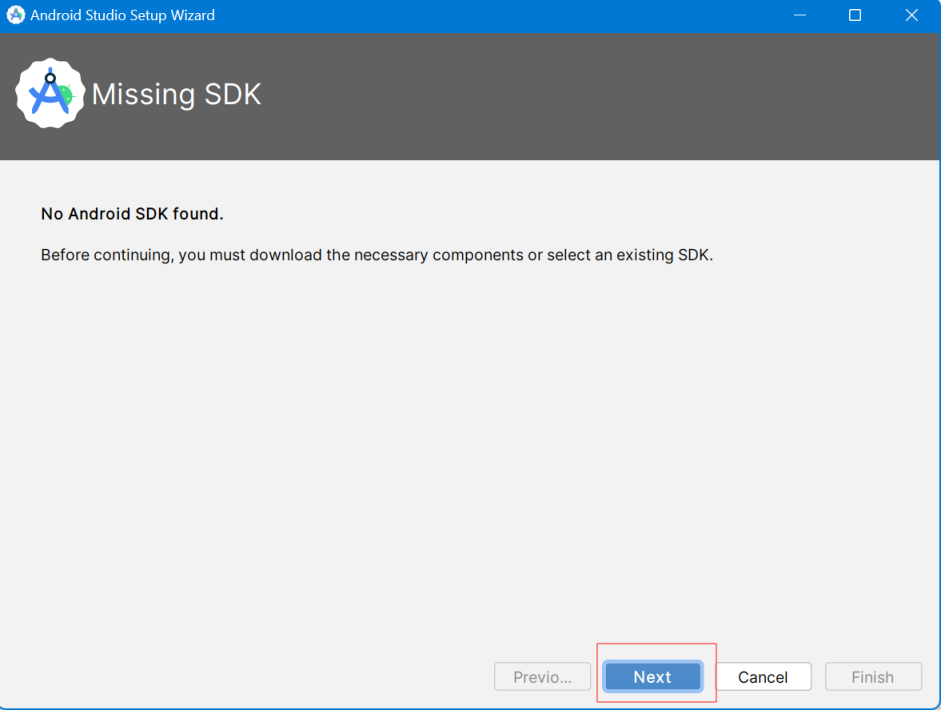The width and height of the screenshot is (943, 715).
Task: Click the Next button
Action: pos(653,678)
